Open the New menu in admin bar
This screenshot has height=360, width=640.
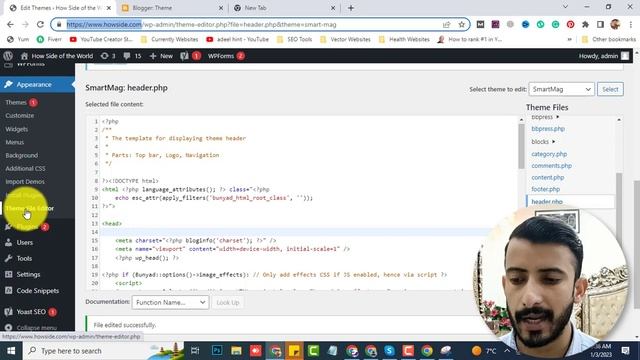pos(161,56)
